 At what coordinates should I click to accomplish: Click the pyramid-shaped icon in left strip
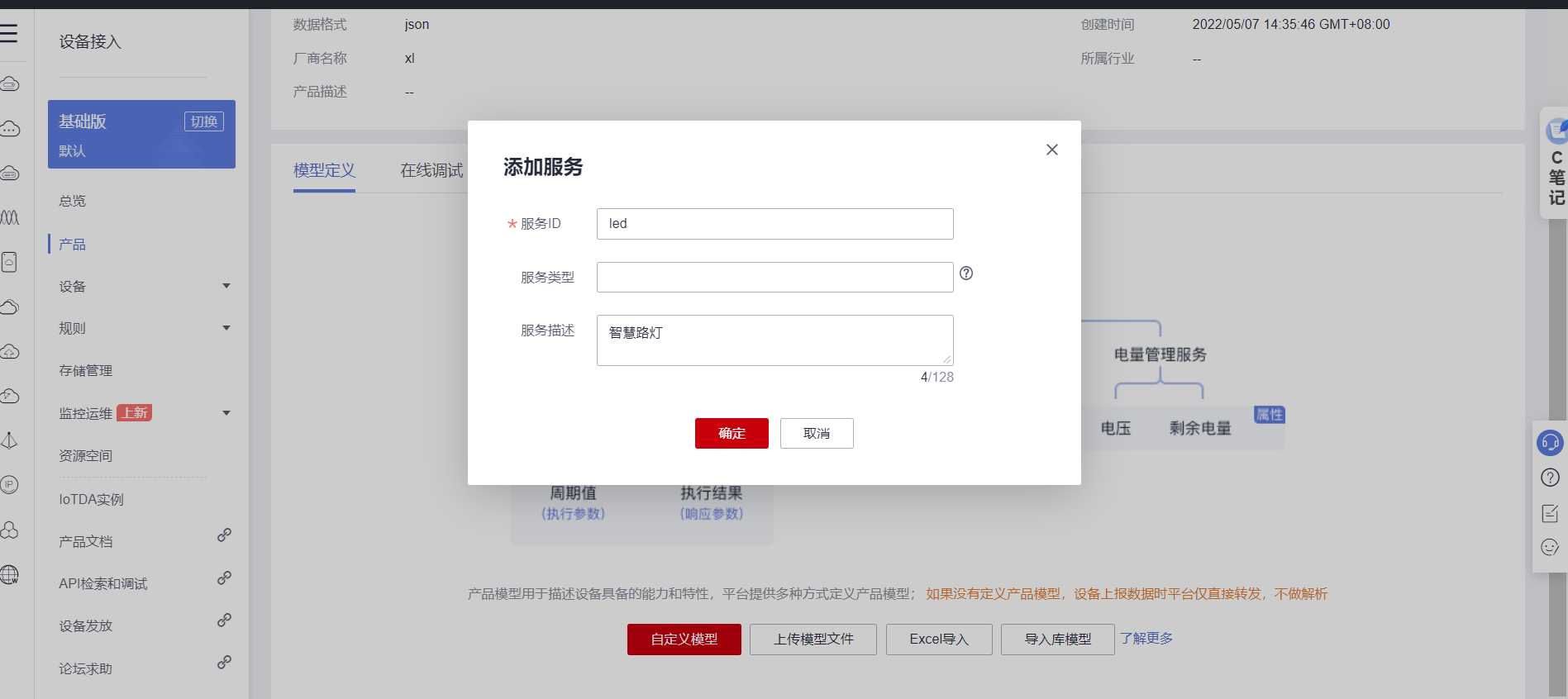9,440
